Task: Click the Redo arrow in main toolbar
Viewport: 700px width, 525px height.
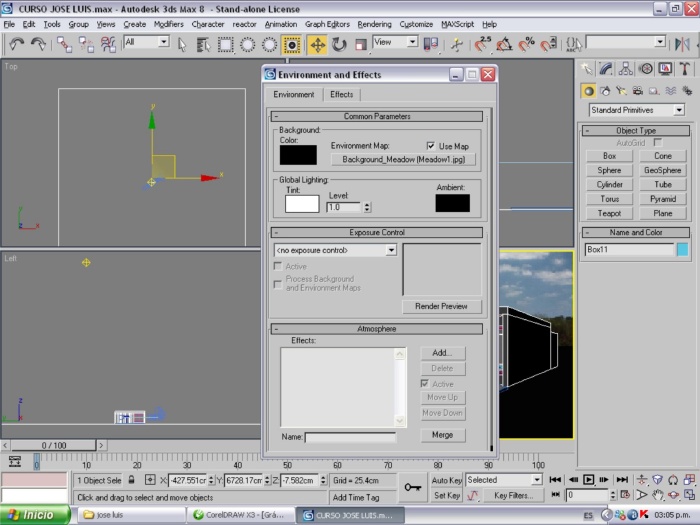Action: pyautogui.click(x=38, y=44)
